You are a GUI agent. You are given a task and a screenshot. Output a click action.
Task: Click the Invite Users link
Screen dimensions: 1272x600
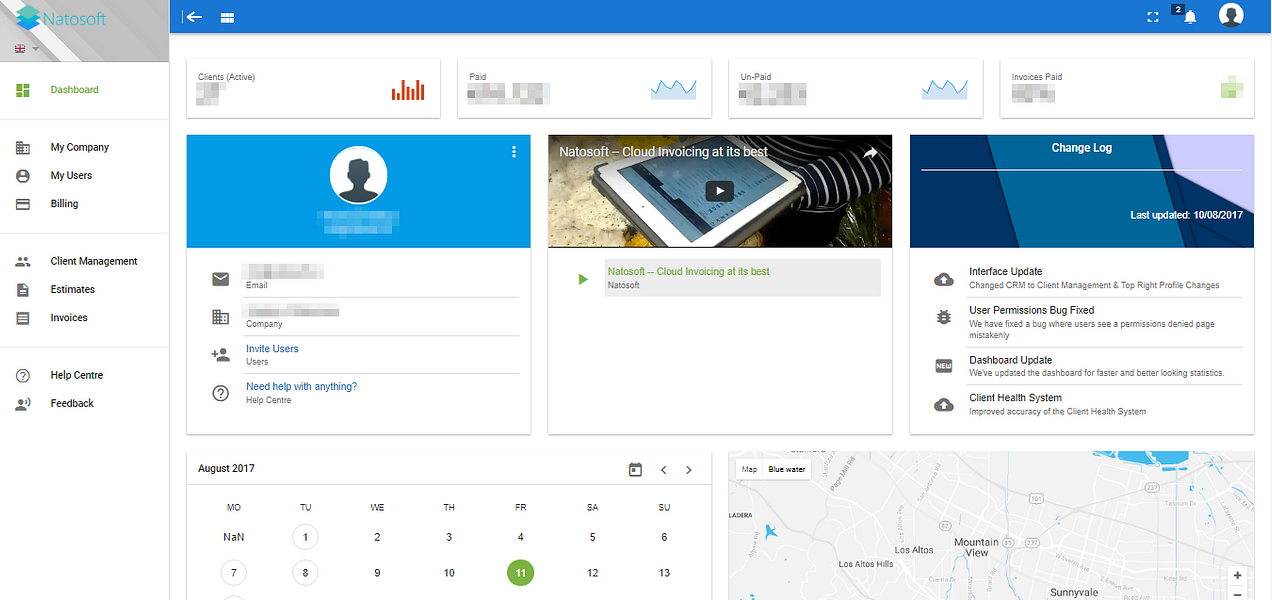272,349
